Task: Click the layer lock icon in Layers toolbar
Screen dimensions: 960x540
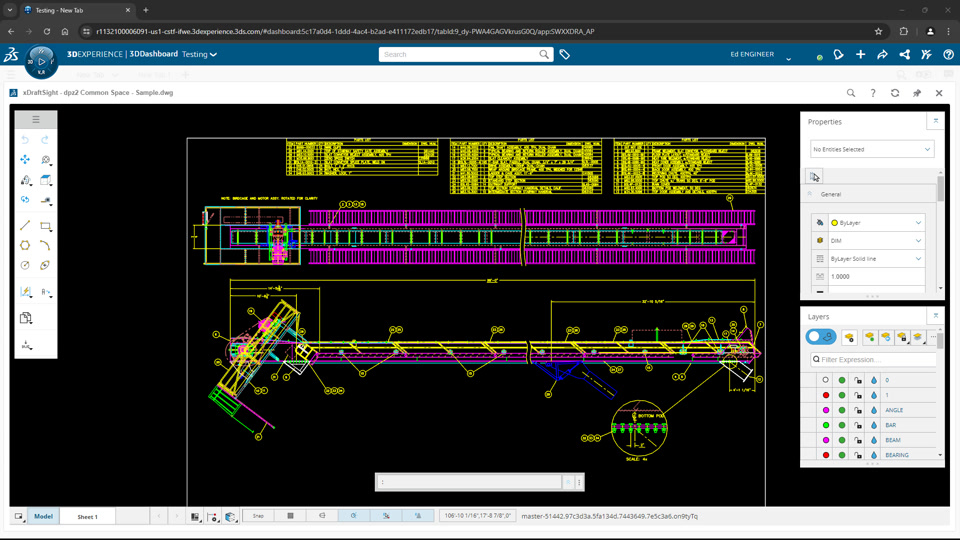Action: pos(902,337)
